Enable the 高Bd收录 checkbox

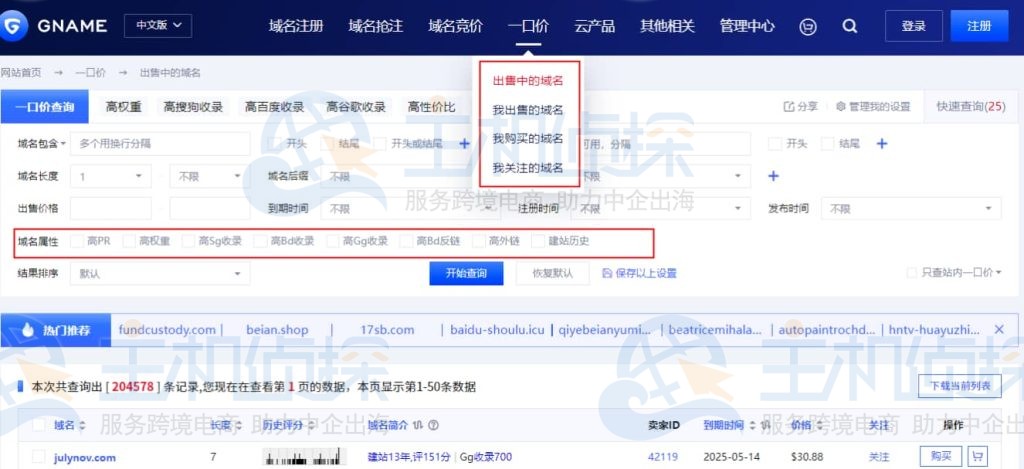(261, 241)
